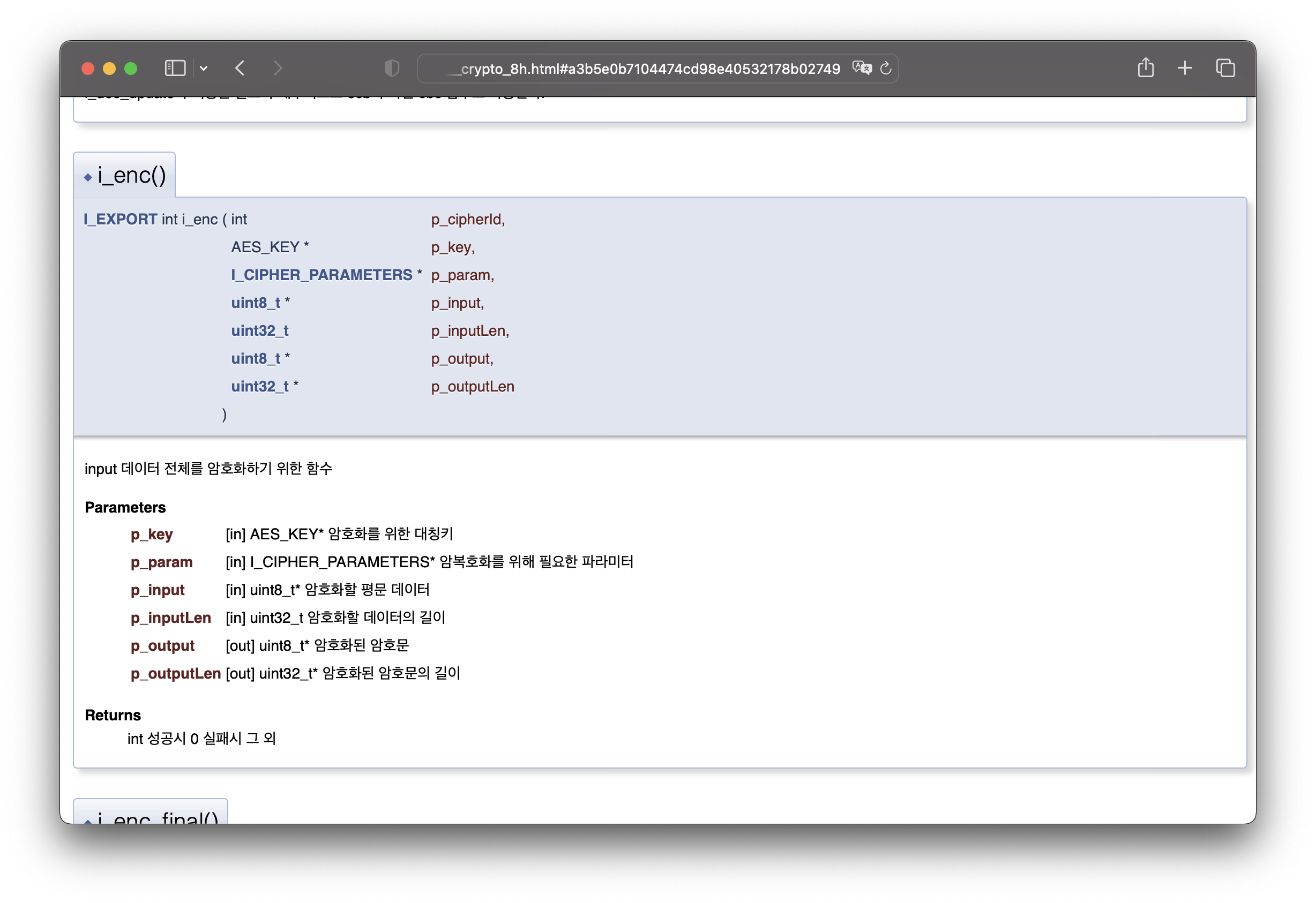Open the privacy report shield icon
Image resolution: width=1316 pixels, height=903 pixels.
391,69
